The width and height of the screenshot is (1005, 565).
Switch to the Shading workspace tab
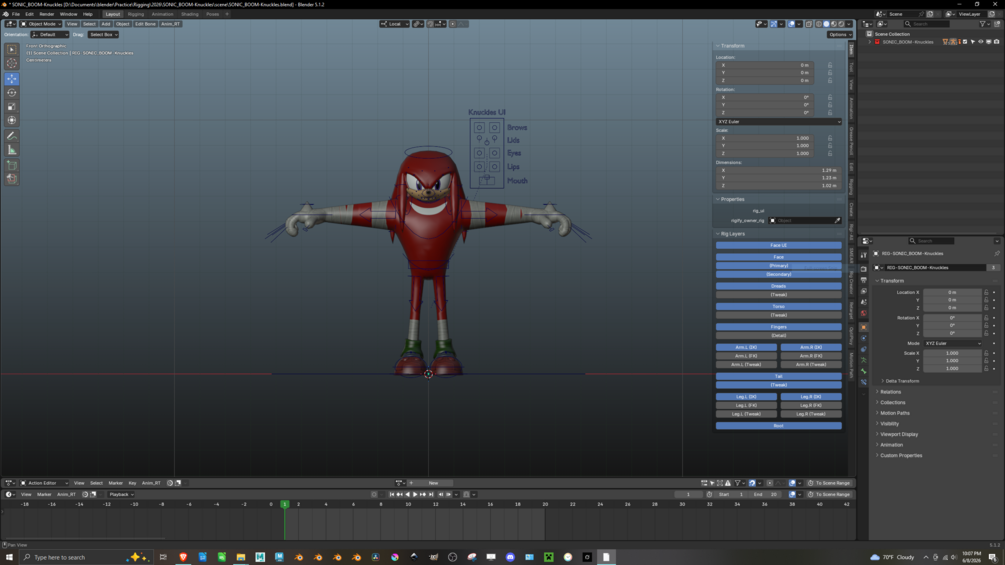190,14
